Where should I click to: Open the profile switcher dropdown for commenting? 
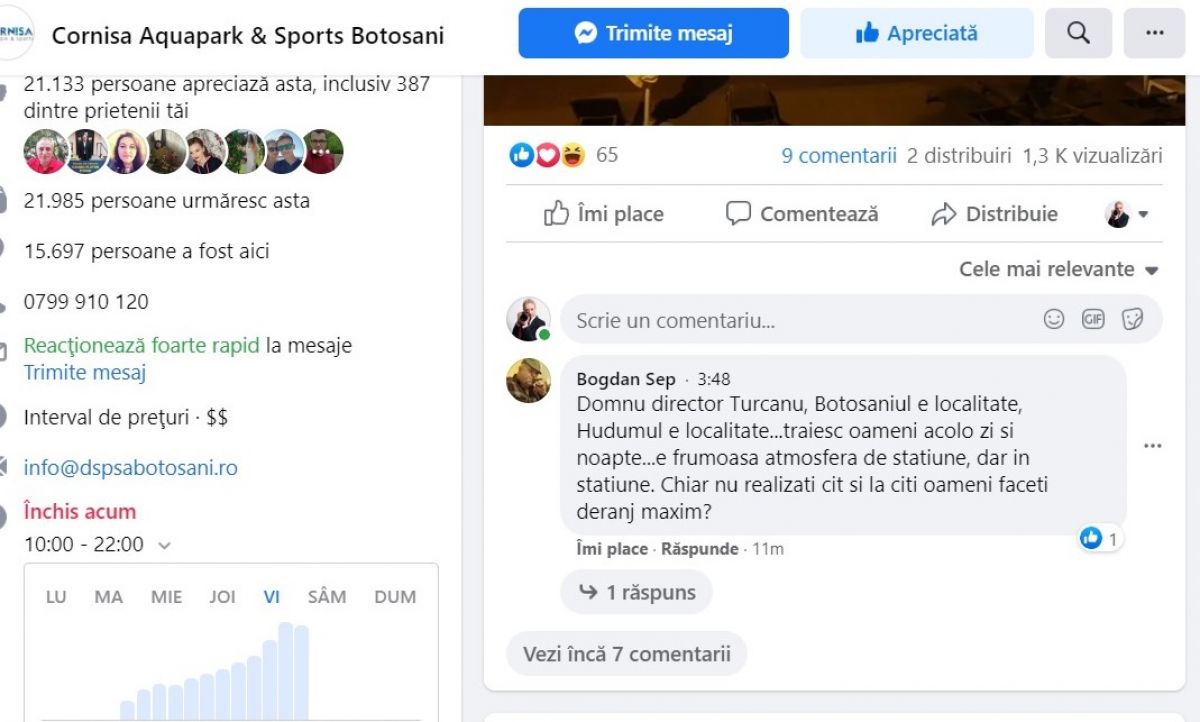coord(1127,214)
